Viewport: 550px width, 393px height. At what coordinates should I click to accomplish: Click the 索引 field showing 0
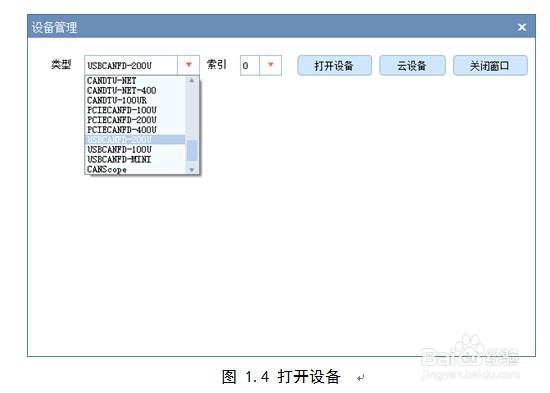click(250, 65)
